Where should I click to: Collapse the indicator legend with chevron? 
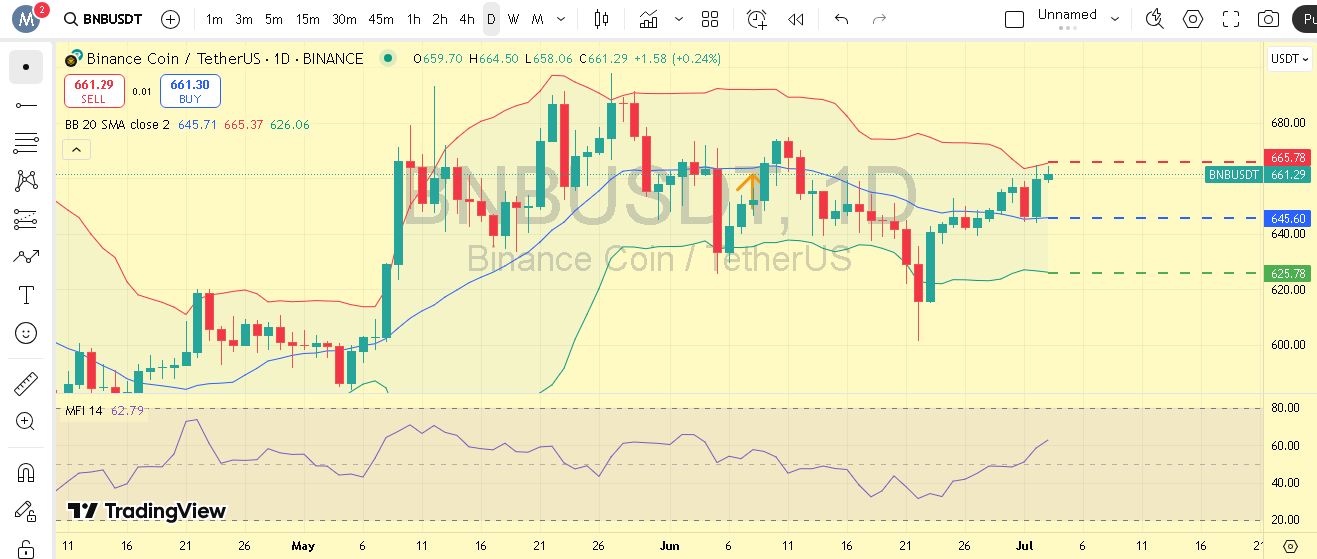76,150
